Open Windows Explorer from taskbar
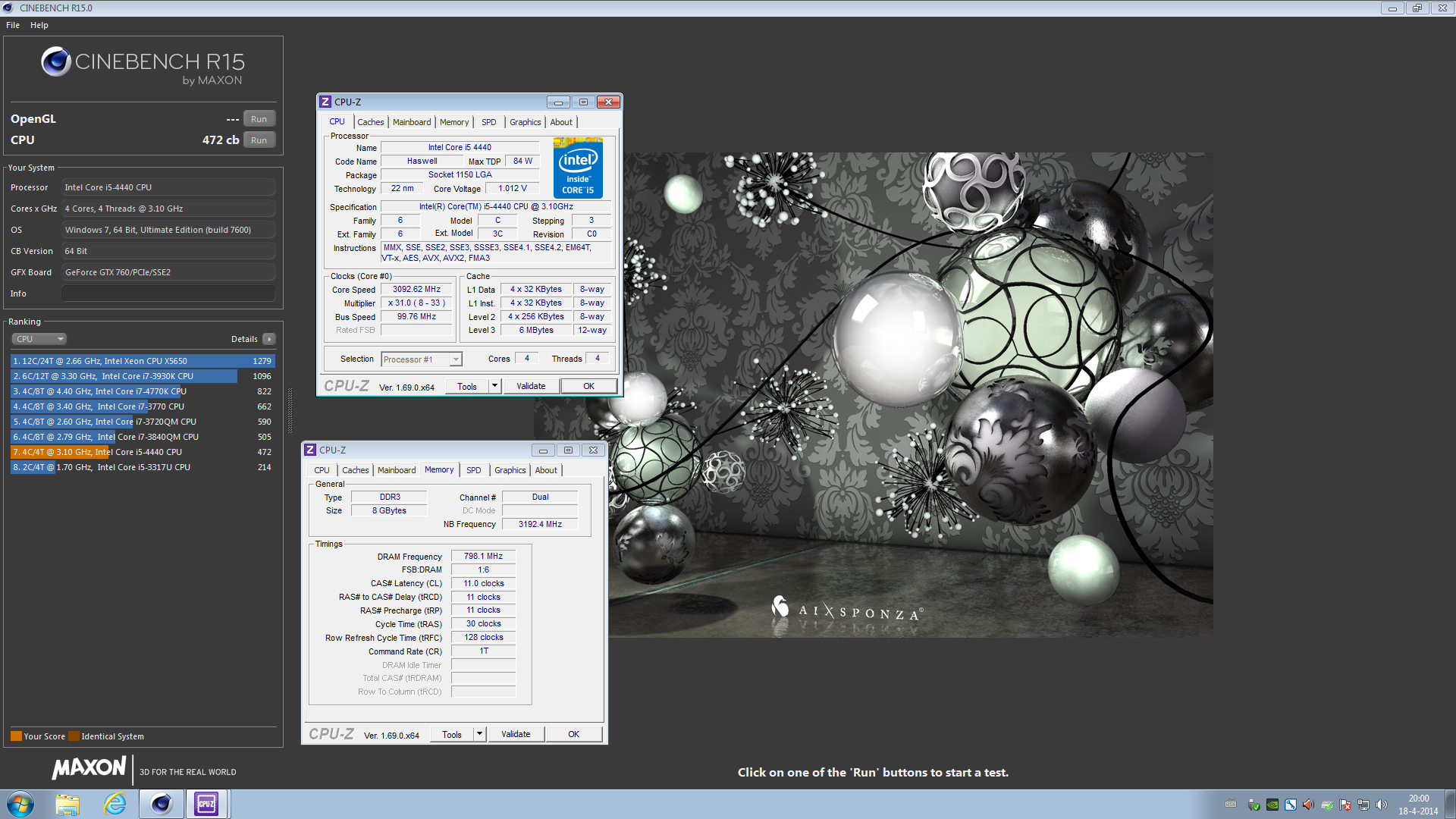Image resolution: width=1456 pixels, height=819 pixels. pyautogui.click(x=67, y=804)
